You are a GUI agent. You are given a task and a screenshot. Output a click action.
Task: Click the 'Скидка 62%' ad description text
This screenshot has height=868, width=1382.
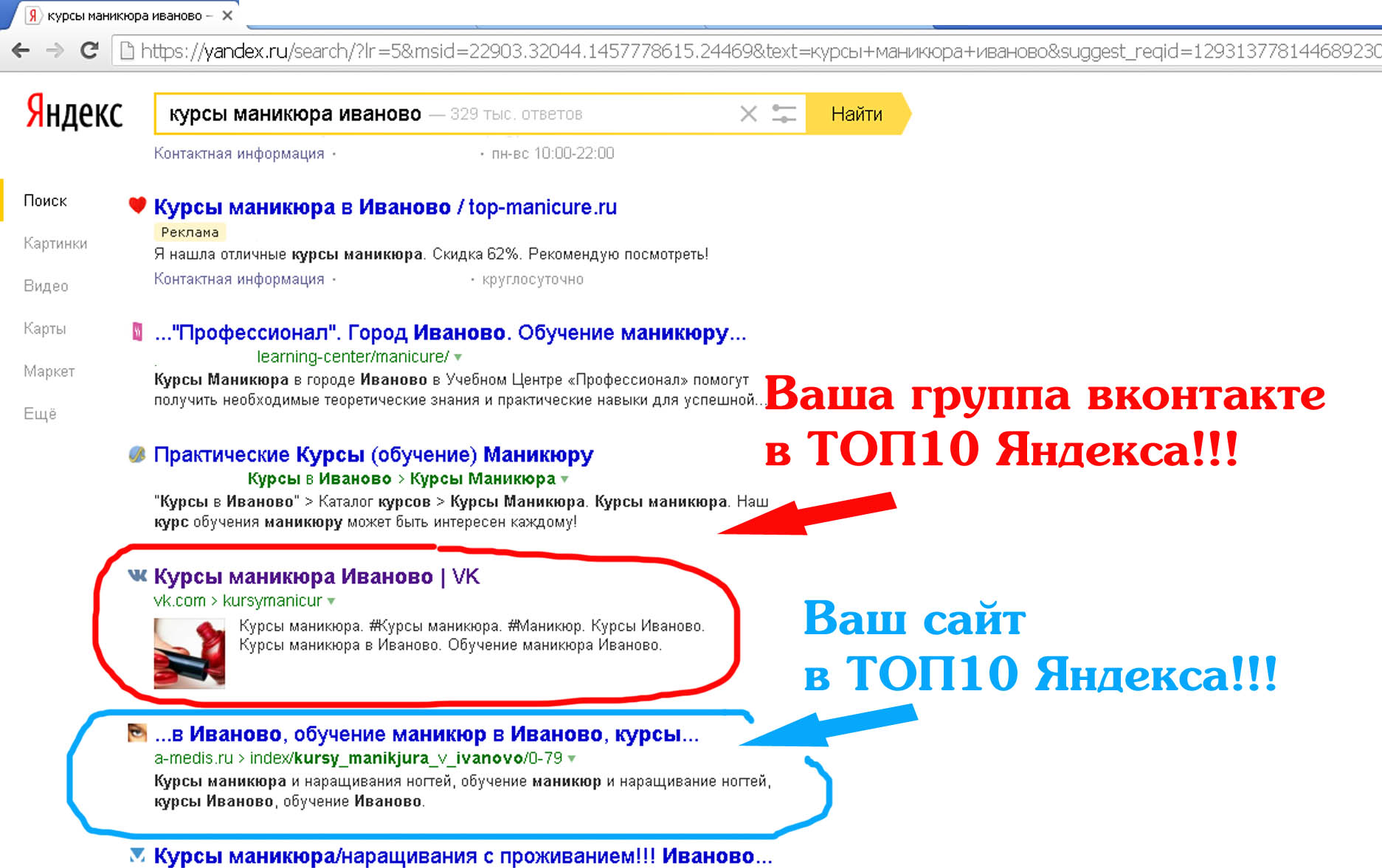(476, 254)
